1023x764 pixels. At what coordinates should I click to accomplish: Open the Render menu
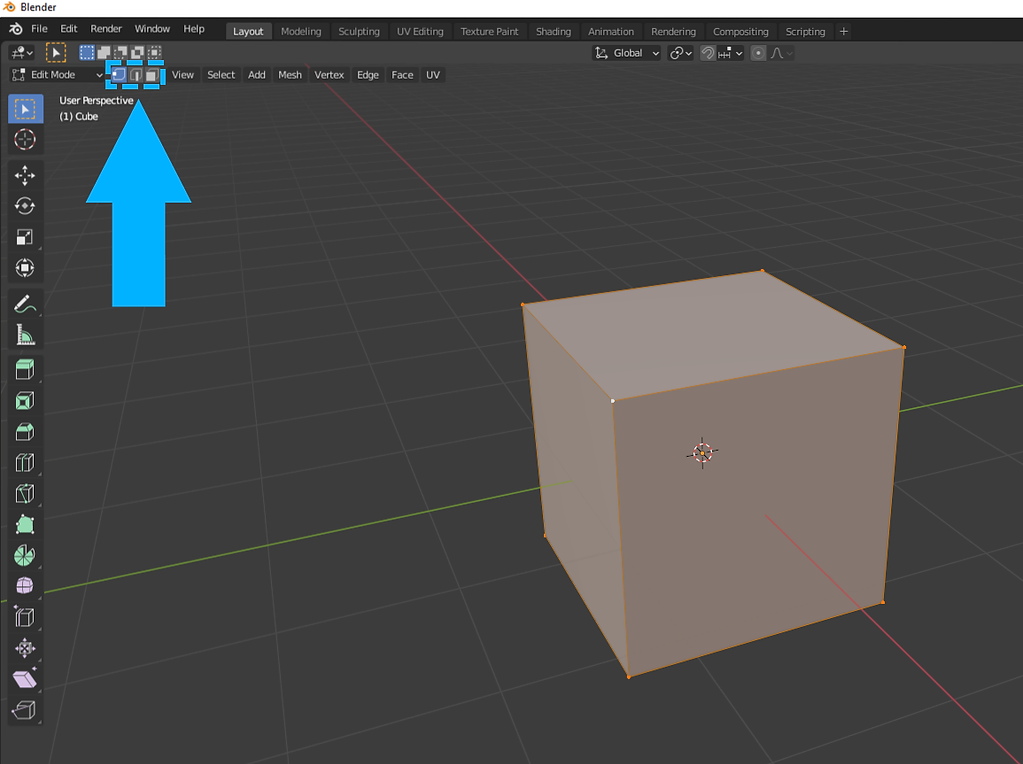106,29
